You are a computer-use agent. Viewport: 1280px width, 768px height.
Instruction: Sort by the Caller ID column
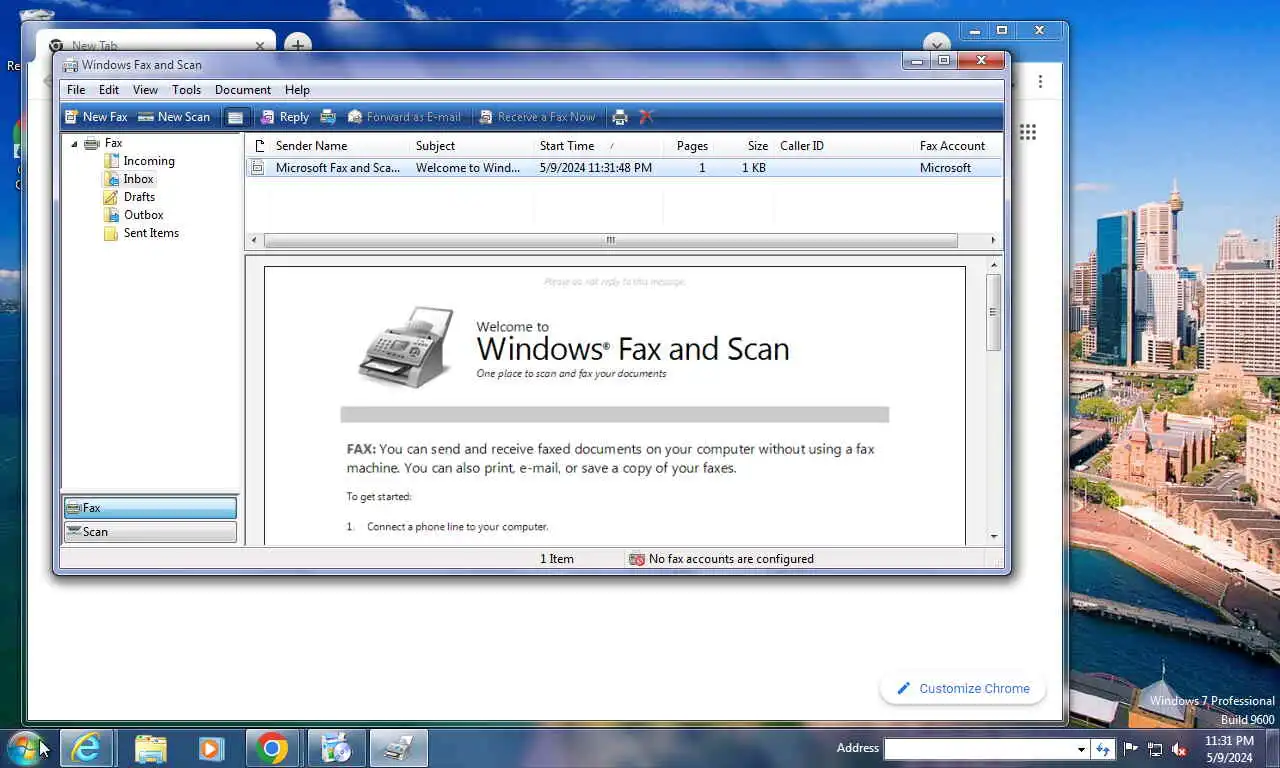[x=843, y=146]
